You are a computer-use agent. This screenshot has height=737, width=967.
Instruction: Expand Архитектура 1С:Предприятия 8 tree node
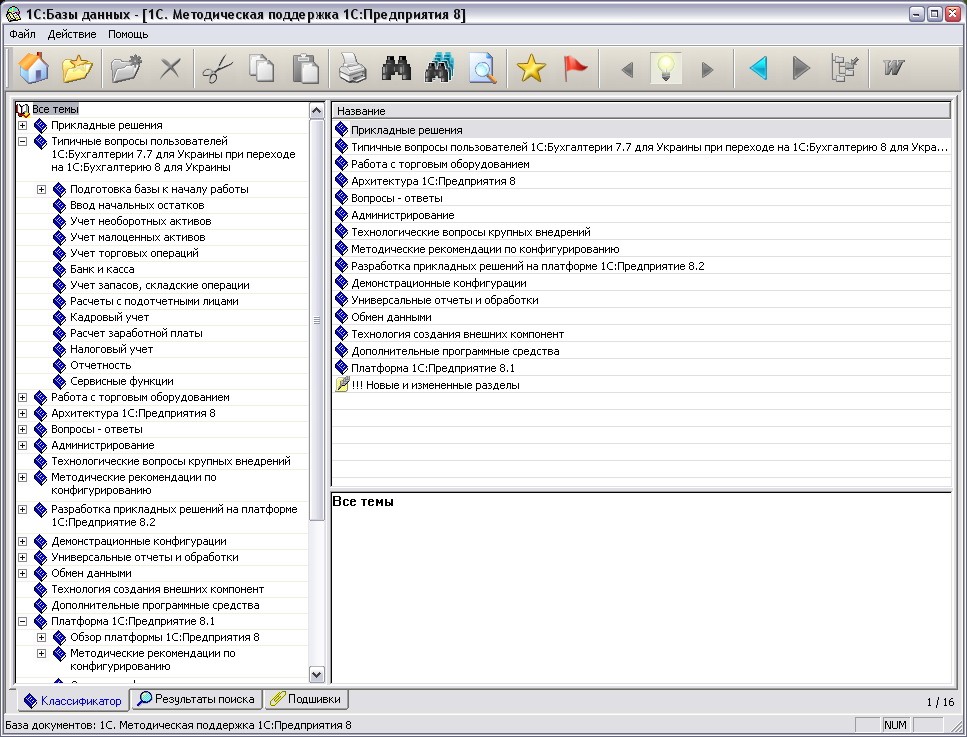[x=23, y=413]
